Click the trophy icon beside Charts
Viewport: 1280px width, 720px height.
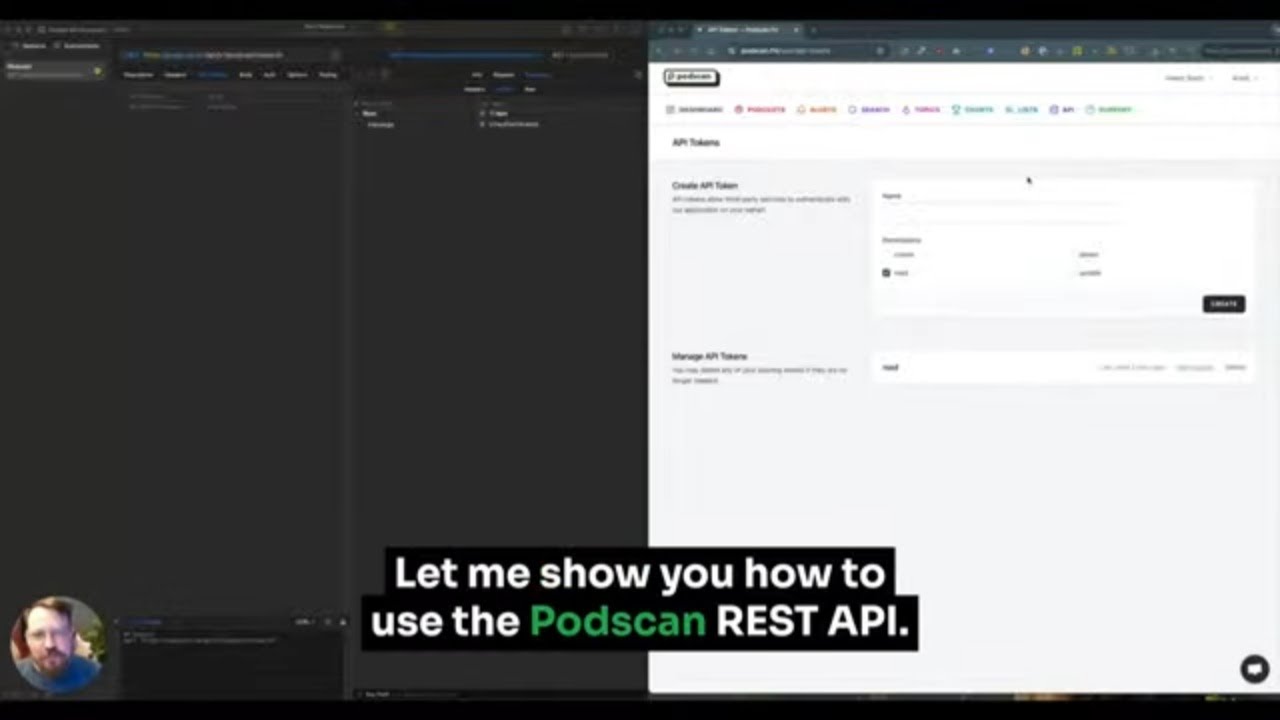(956, 110)
